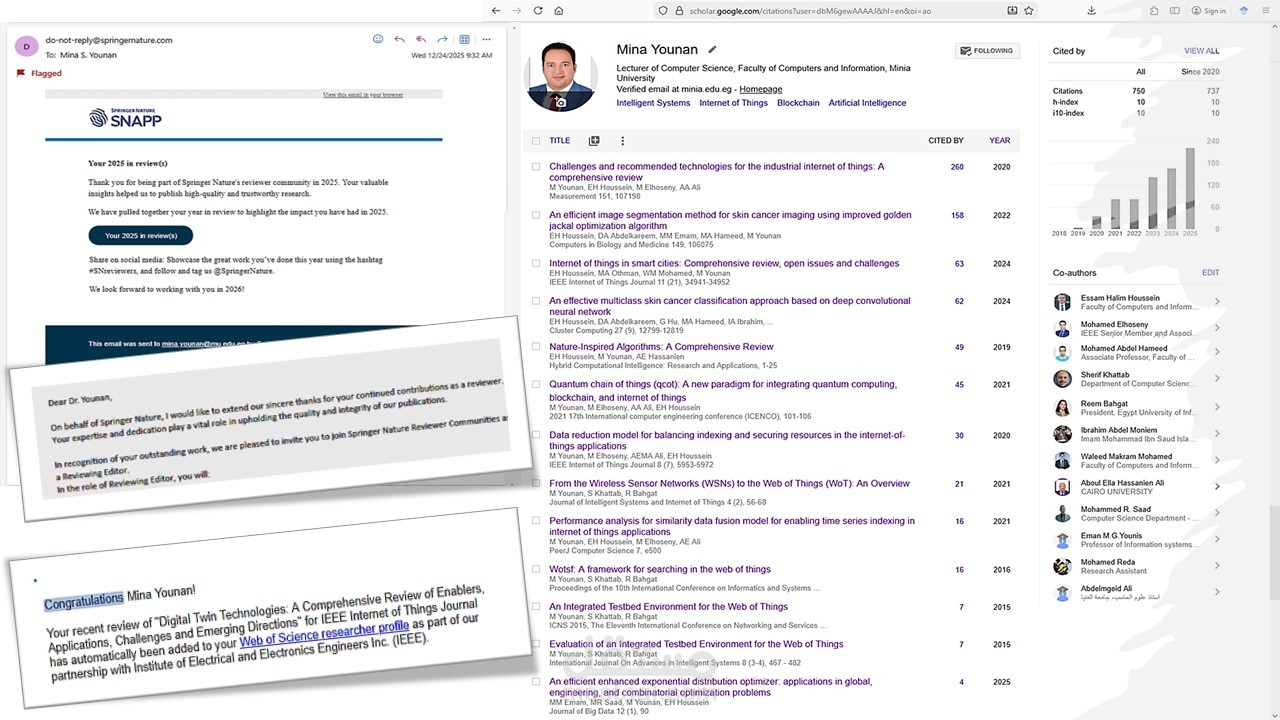Click the Reply All icon in the email
This screenshot has width=1280, height=720.
[421, 39]
